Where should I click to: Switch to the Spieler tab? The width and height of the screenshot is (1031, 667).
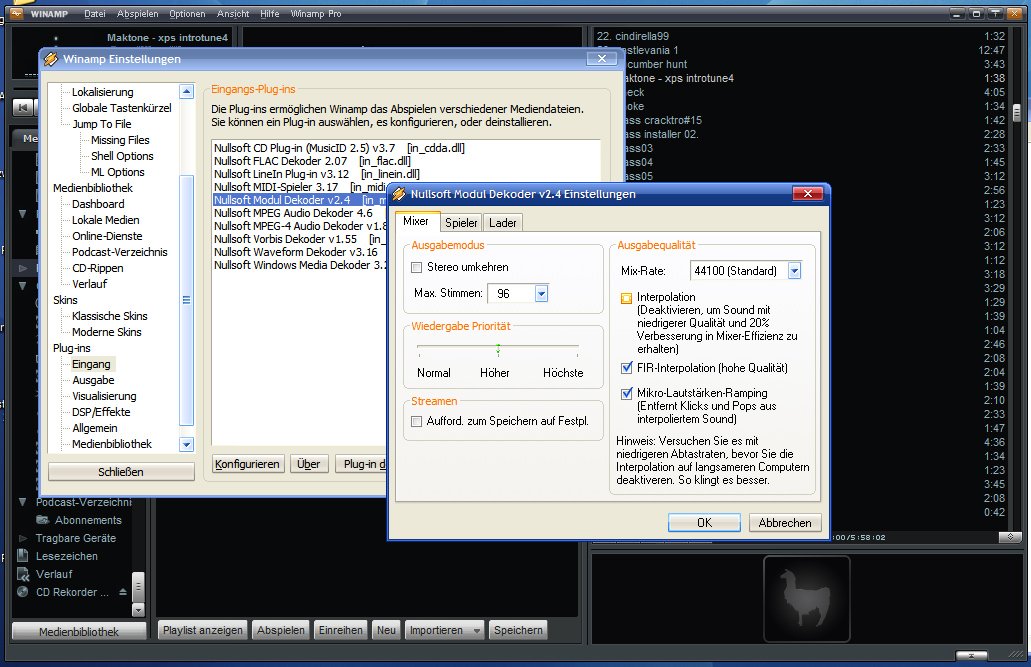click(x=461, y=223)
